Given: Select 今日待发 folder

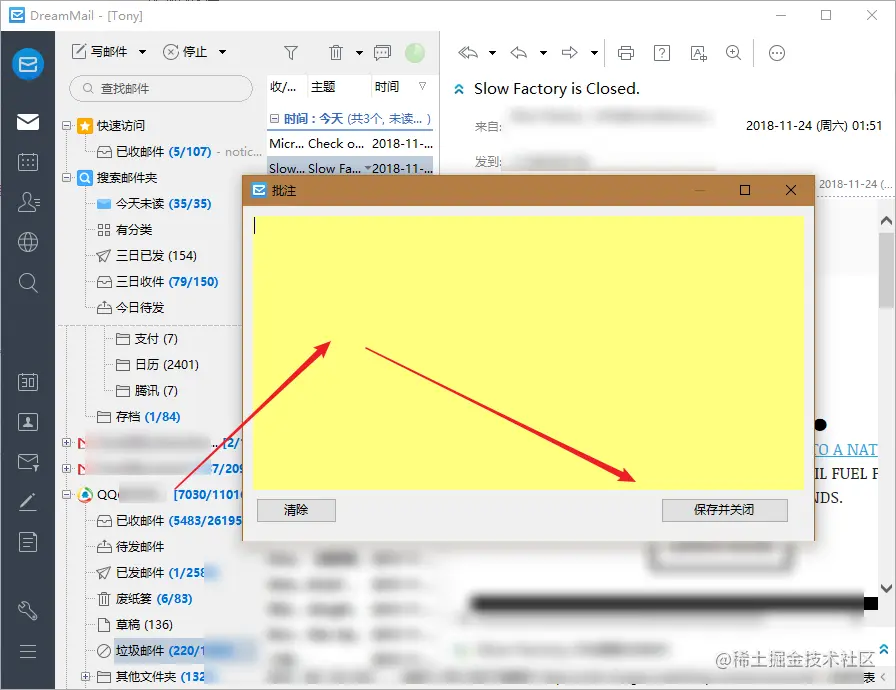Looking at the screenshot, I should coord(130,308).
